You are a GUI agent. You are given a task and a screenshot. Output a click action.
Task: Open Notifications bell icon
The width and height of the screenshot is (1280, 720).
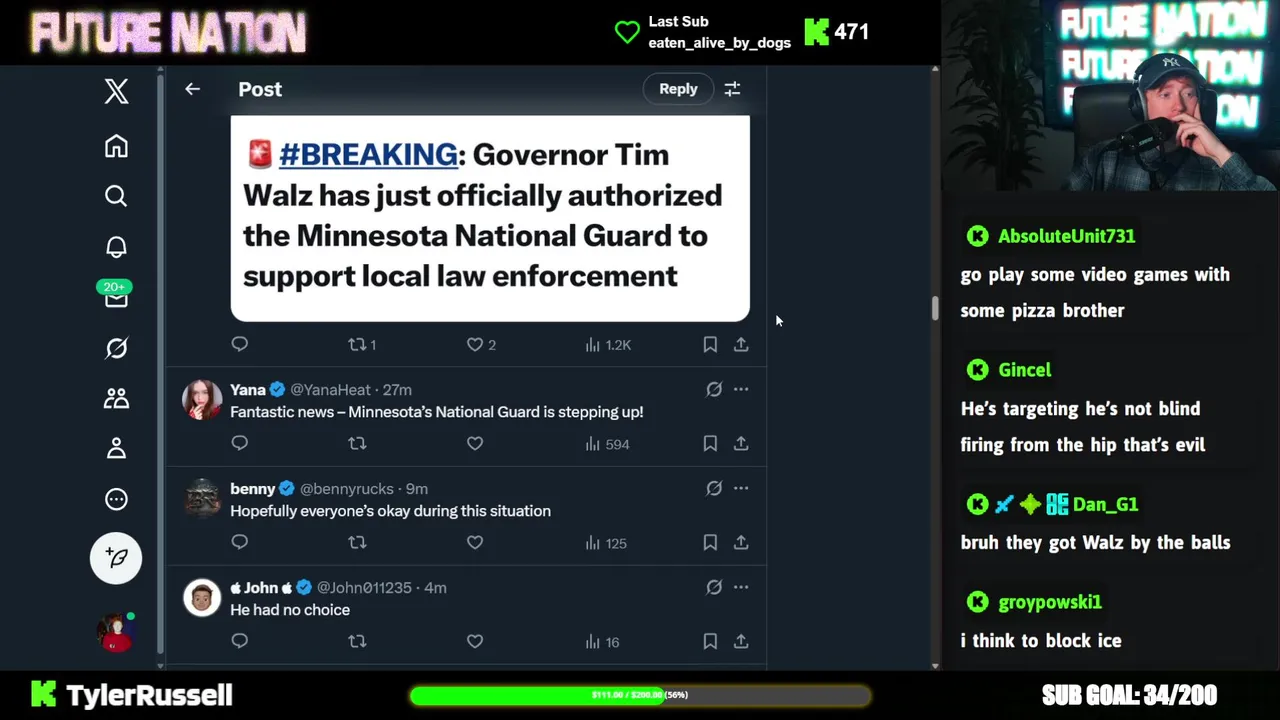(x=116, y=247)
